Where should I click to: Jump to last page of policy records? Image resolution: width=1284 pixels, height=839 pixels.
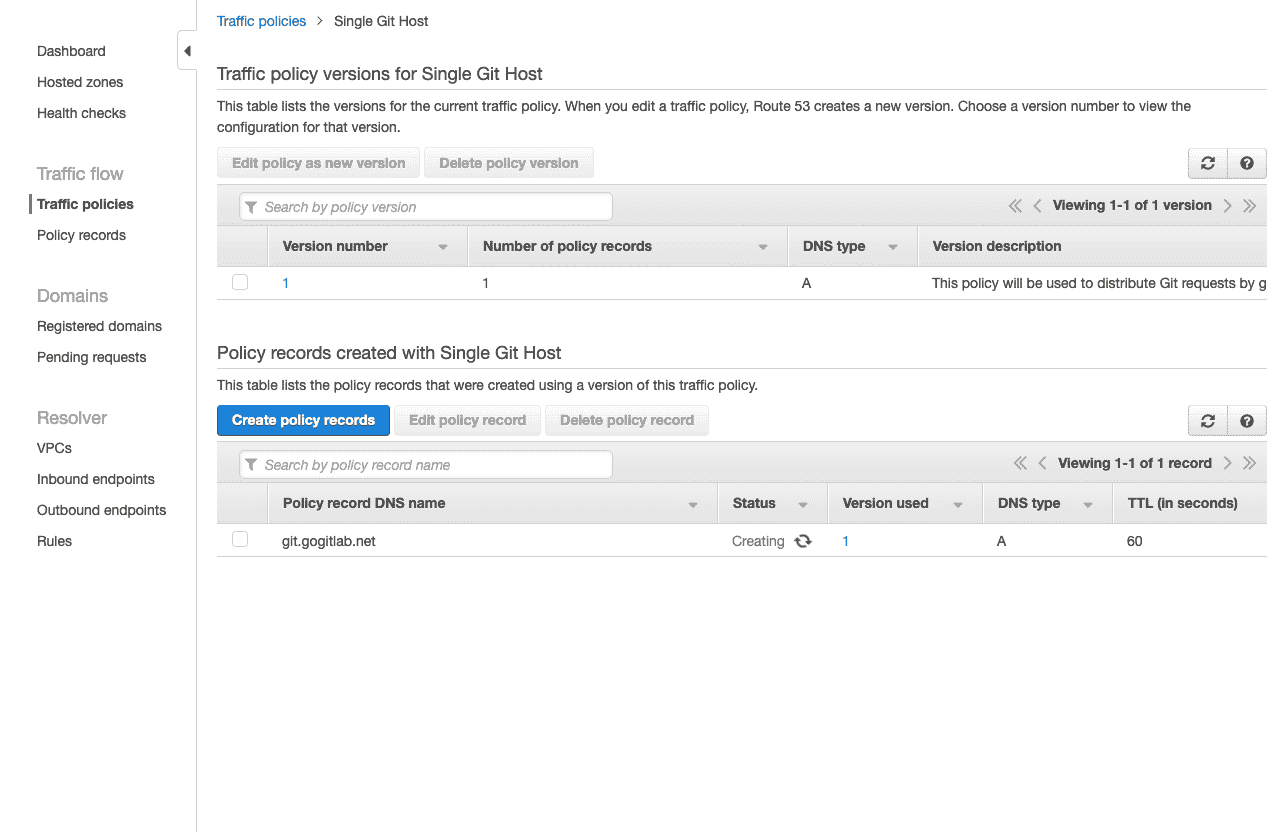pos(1249,463)
